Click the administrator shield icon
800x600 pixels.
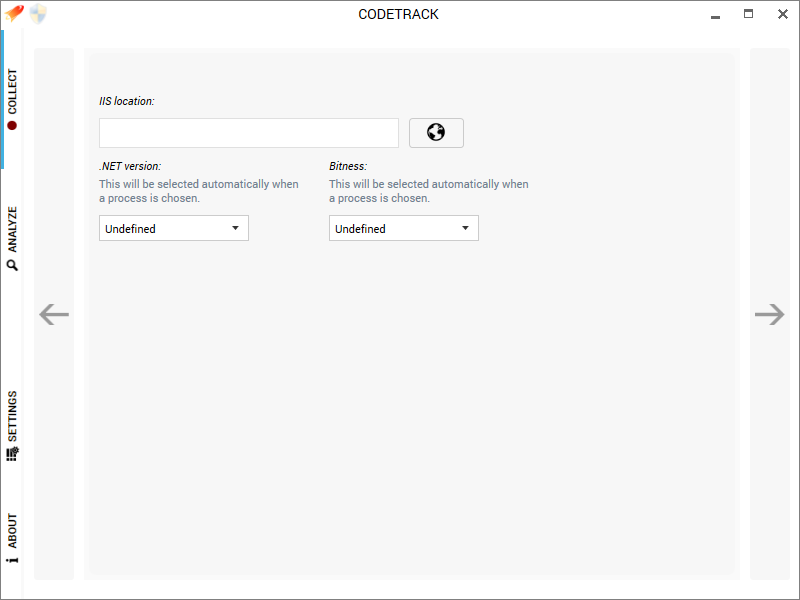pyautogui.click(x=38, y=14)
